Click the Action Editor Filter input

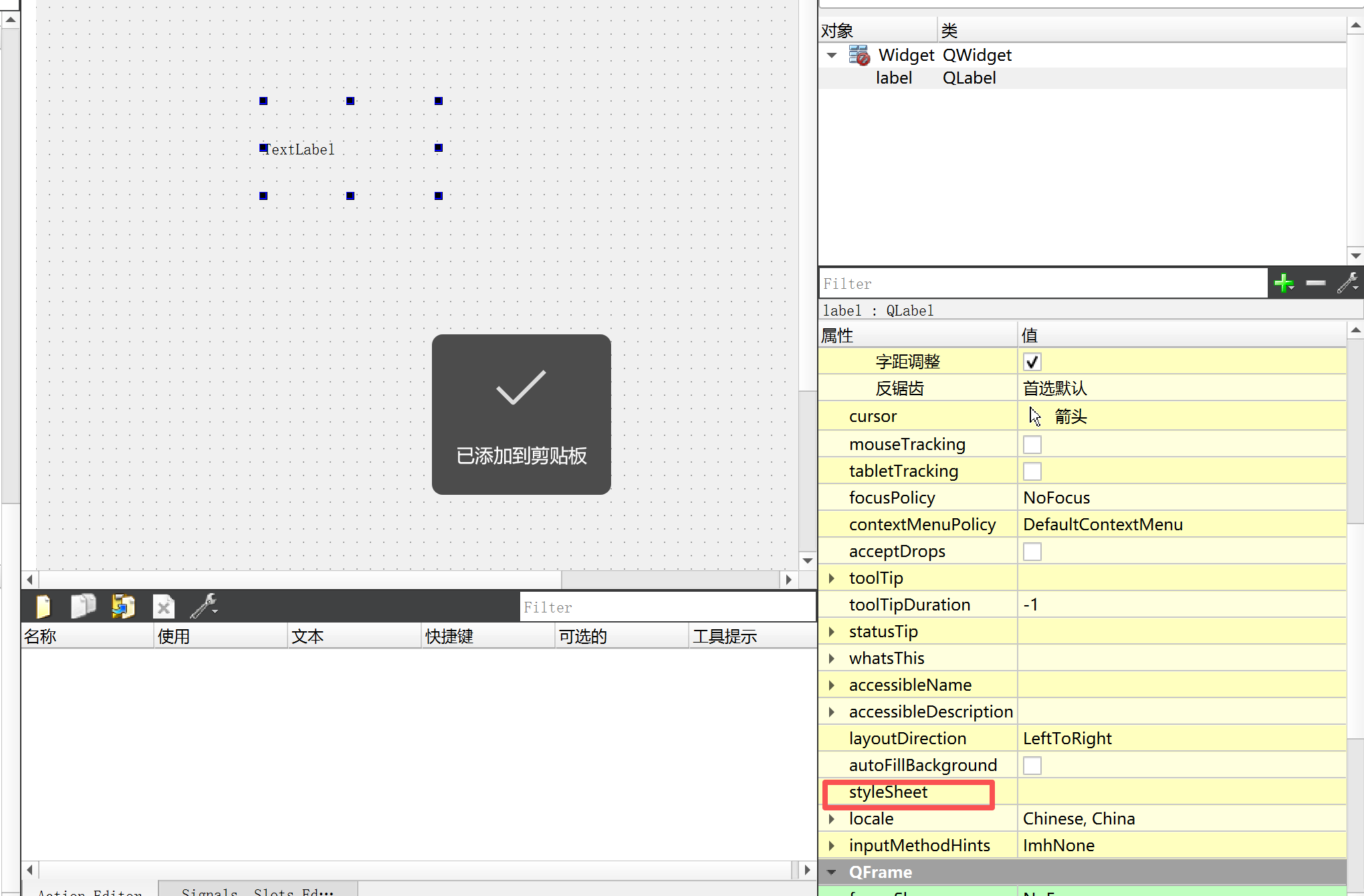(667, 607)
